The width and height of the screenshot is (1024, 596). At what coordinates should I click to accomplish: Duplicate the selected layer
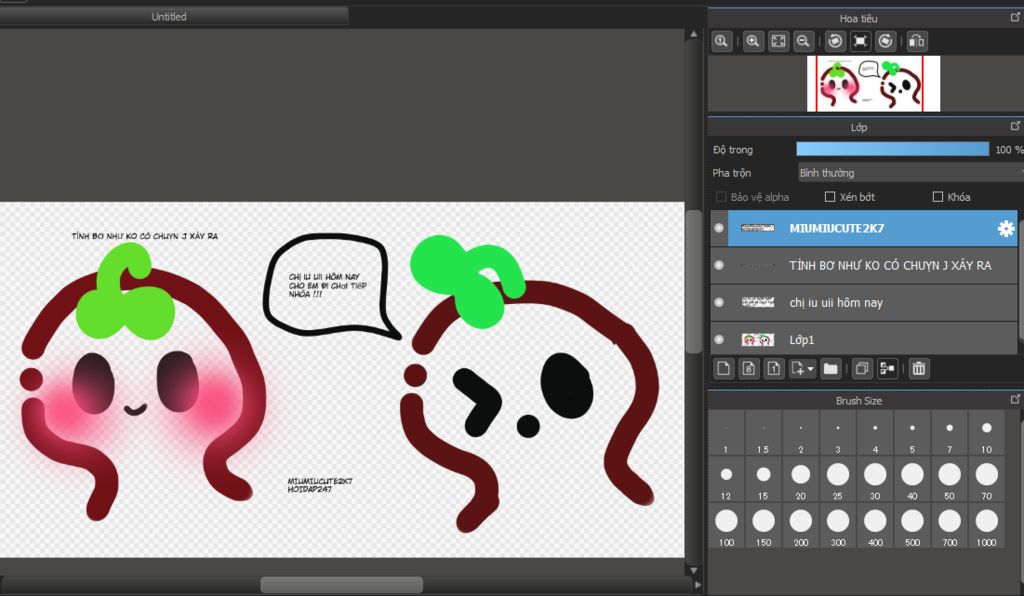(x=862, y=369)
